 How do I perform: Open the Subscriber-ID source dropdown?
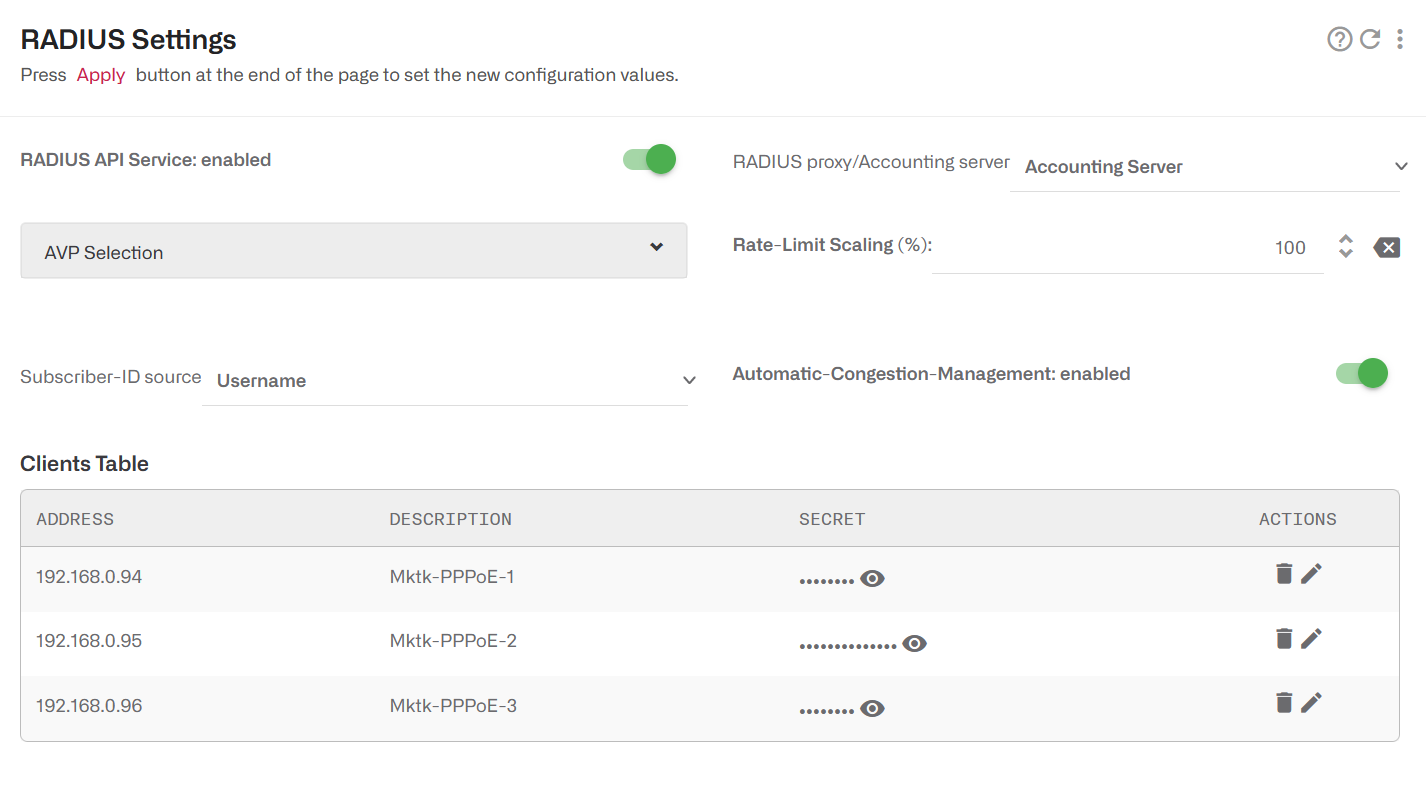[445, 381]
